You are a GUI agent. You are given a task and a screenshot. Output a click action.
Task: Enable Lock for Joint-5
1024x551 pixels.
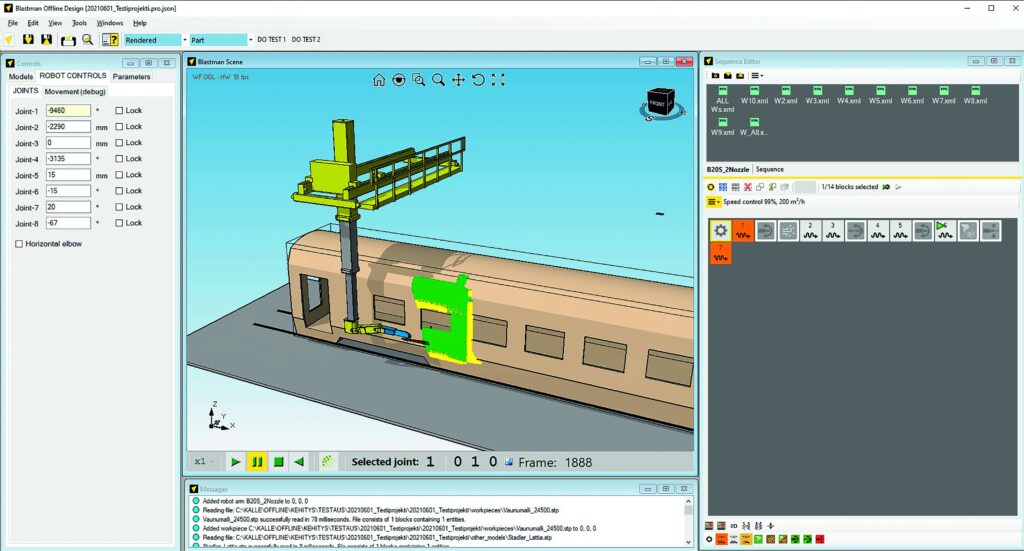pos(119,175)
